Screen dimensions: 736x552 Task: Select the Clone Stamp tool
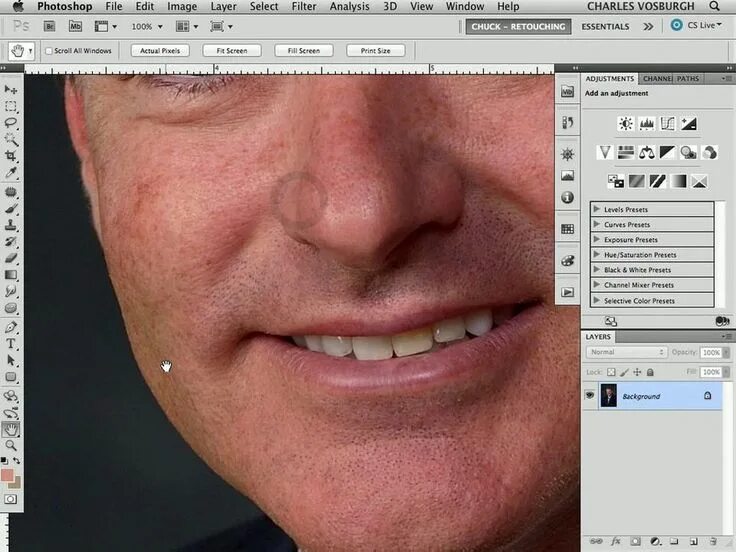[11, 224]
